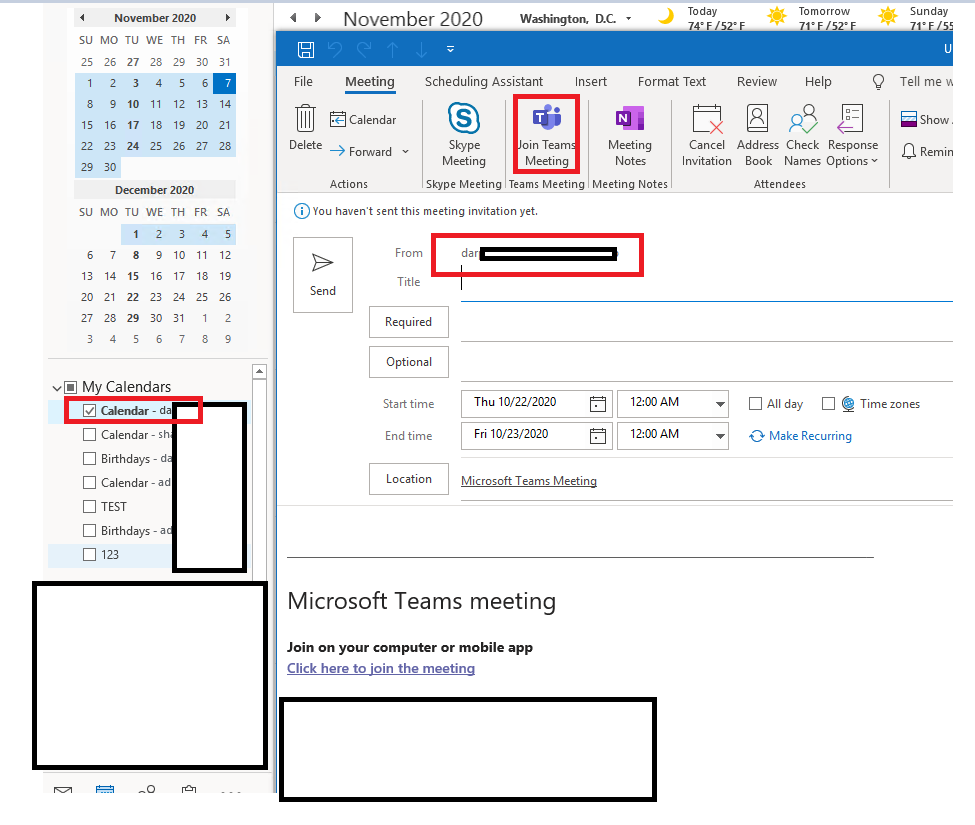Screen dimensions: 975x825
Task: Open the Start time date picker calendar icon
Action: coord(598,404)
